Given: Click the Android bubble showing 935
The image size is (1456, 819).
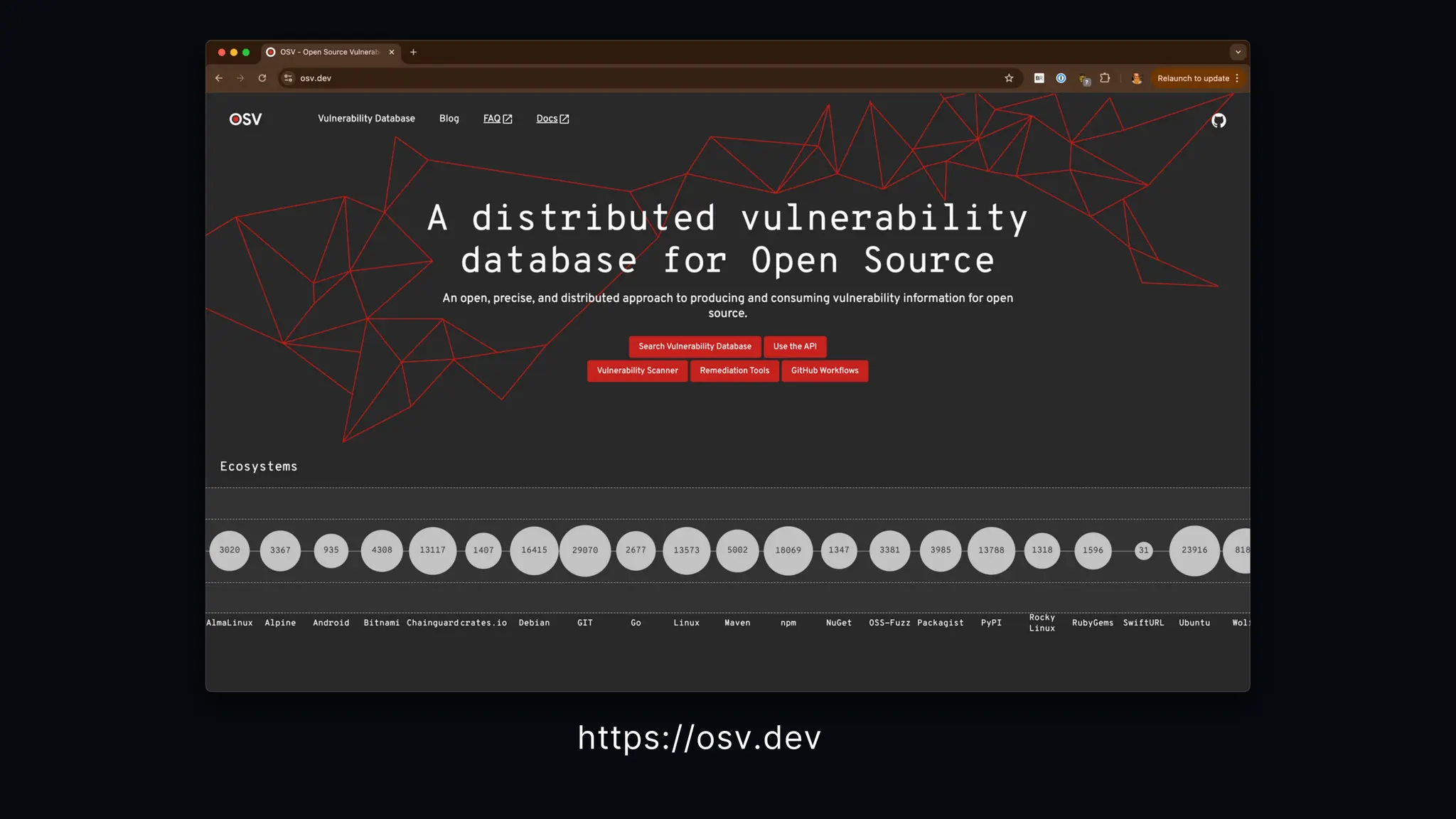Looking at the screenshot, I should 331,550.
